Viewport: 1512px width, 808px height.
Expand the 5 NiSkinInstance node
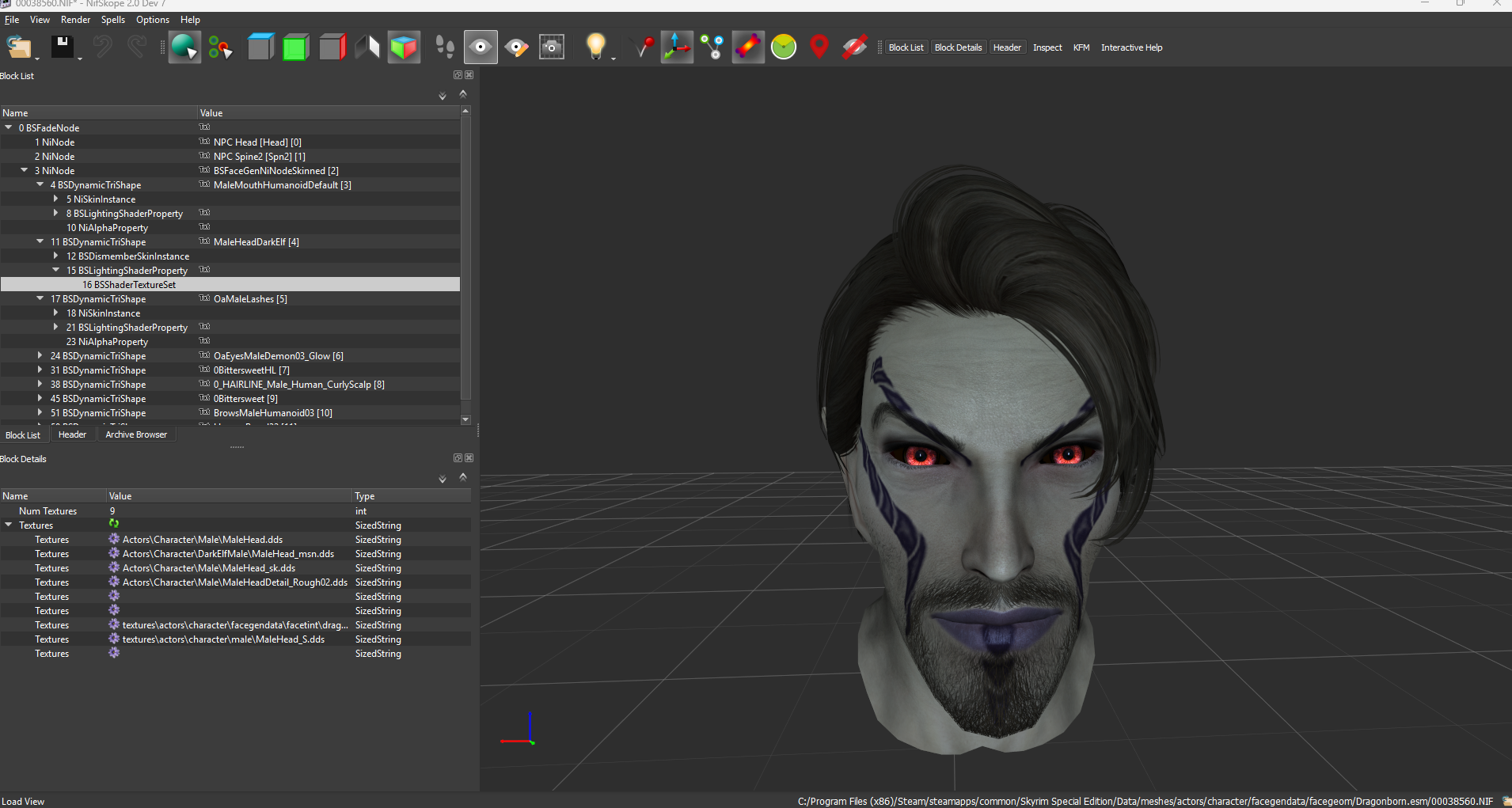tap(56, 199)
